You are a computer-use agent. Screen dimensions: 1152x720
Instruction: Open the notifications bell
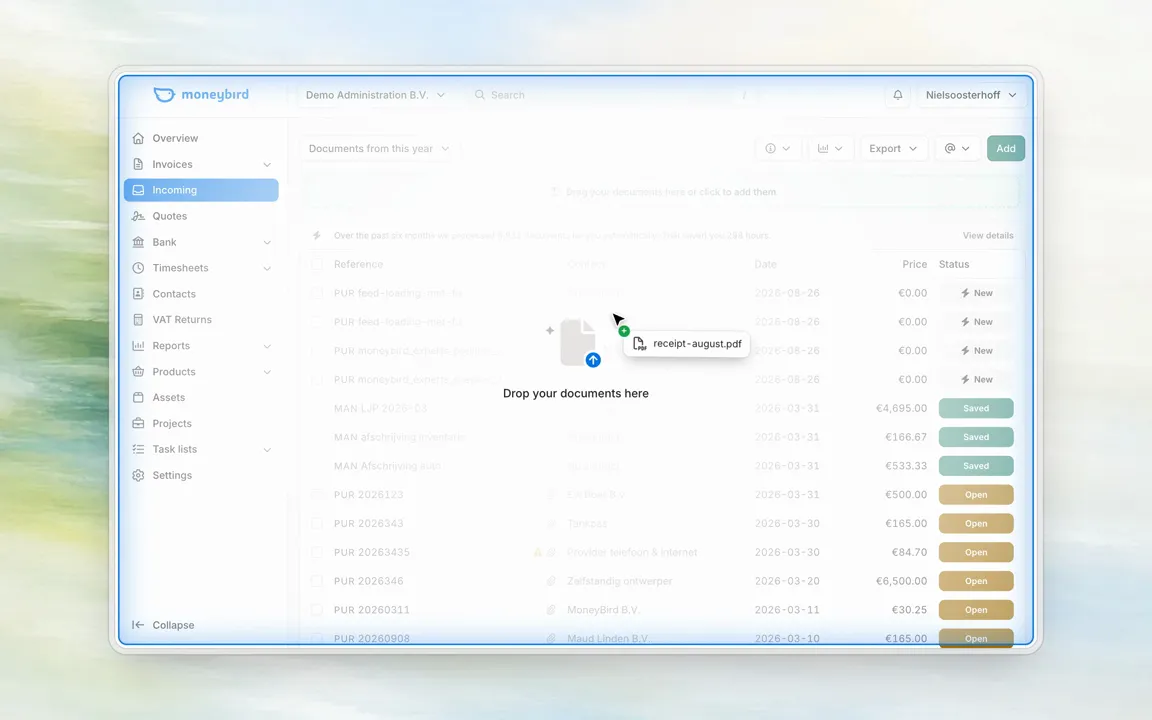[x=897, y=95]
